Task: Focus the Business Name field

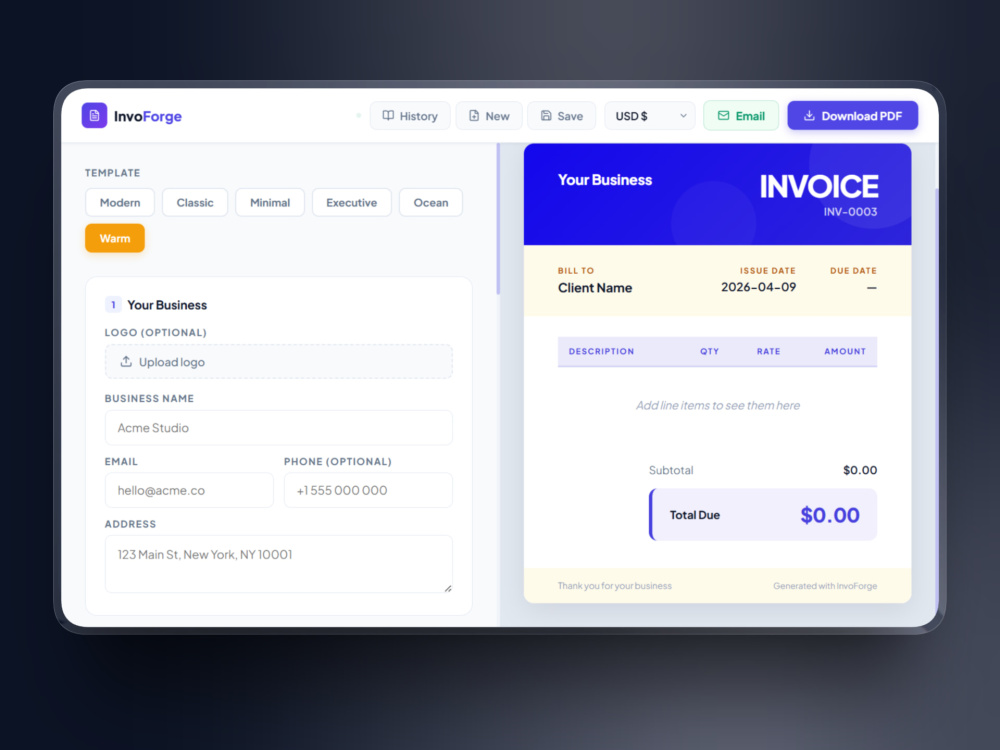Action: tap(279, 428)
